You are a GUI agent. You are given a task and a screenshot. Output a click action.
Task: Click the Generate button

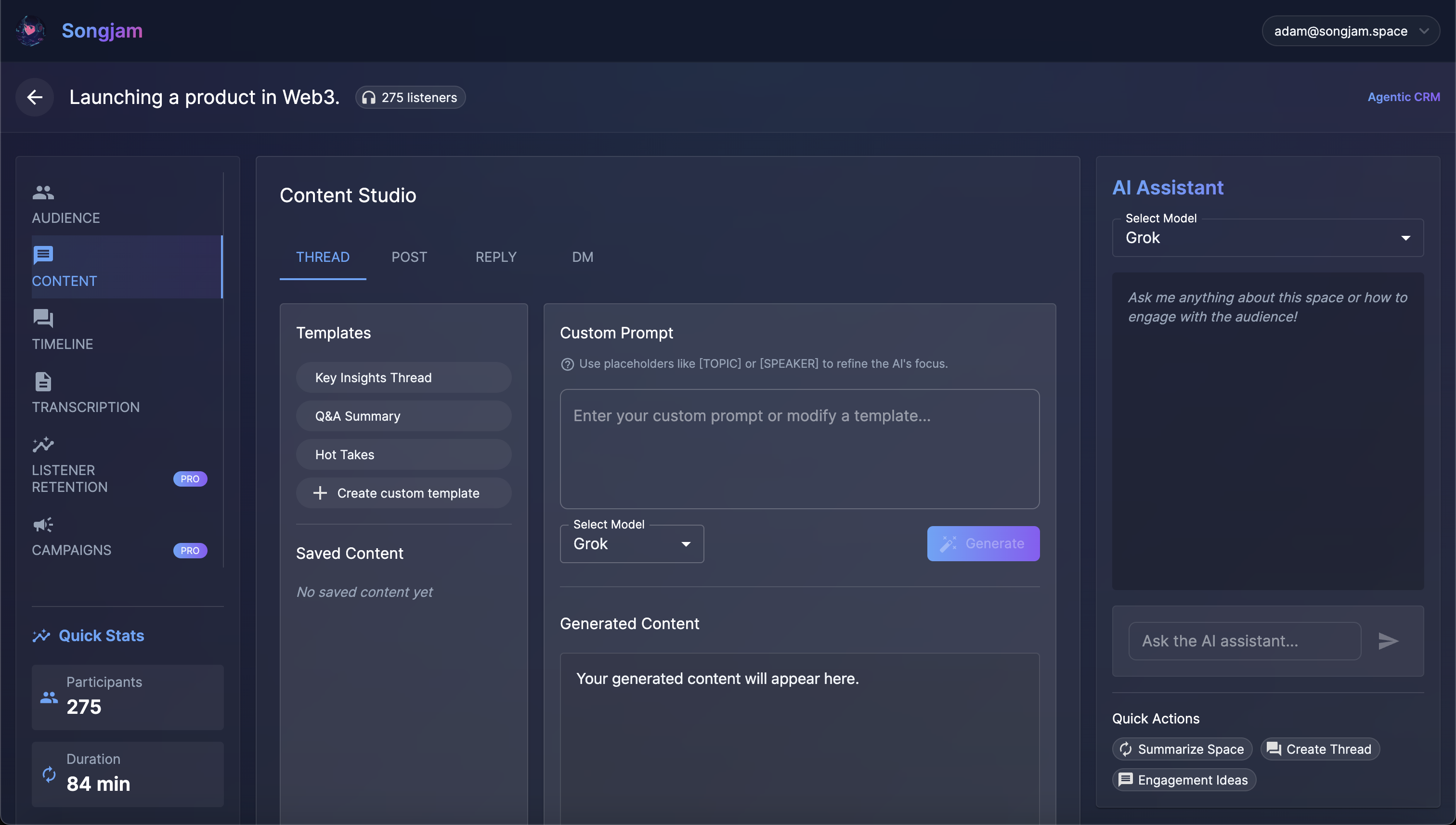tap(983, 544)
